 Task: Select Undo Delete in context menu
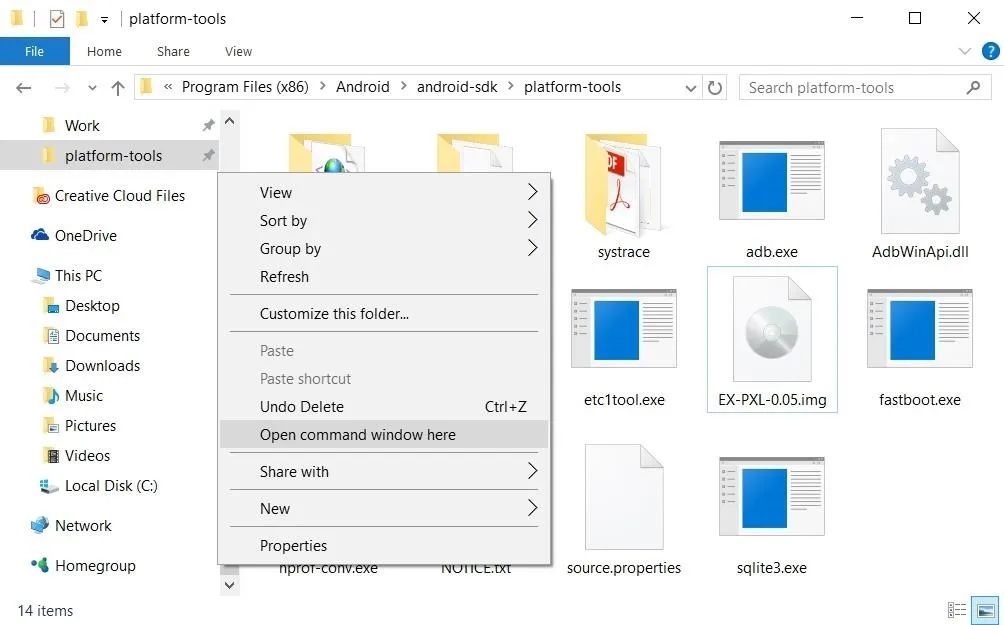coord(384,407)
